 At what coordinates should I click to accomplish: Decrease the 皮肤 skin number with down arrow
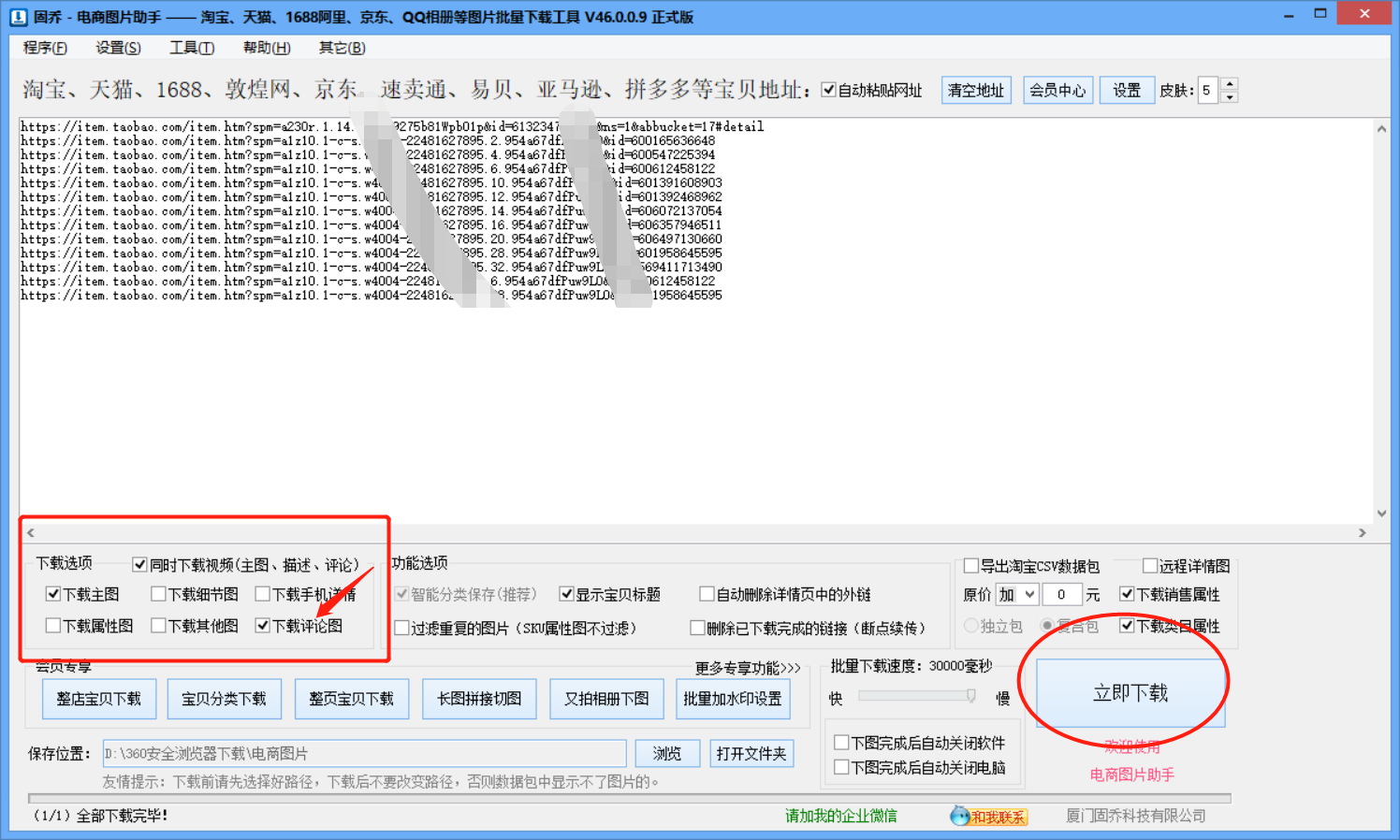[x=1230, y=96]
